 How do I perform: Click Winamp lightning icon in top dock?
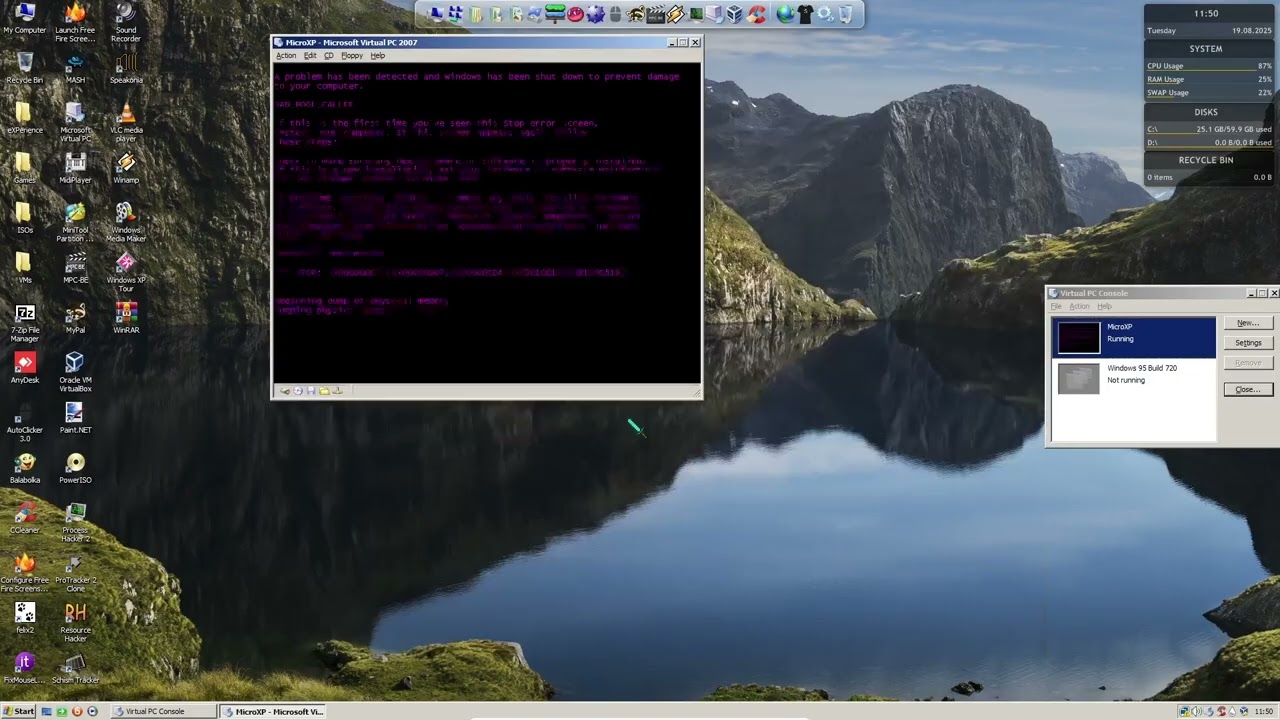coord(675,14)
